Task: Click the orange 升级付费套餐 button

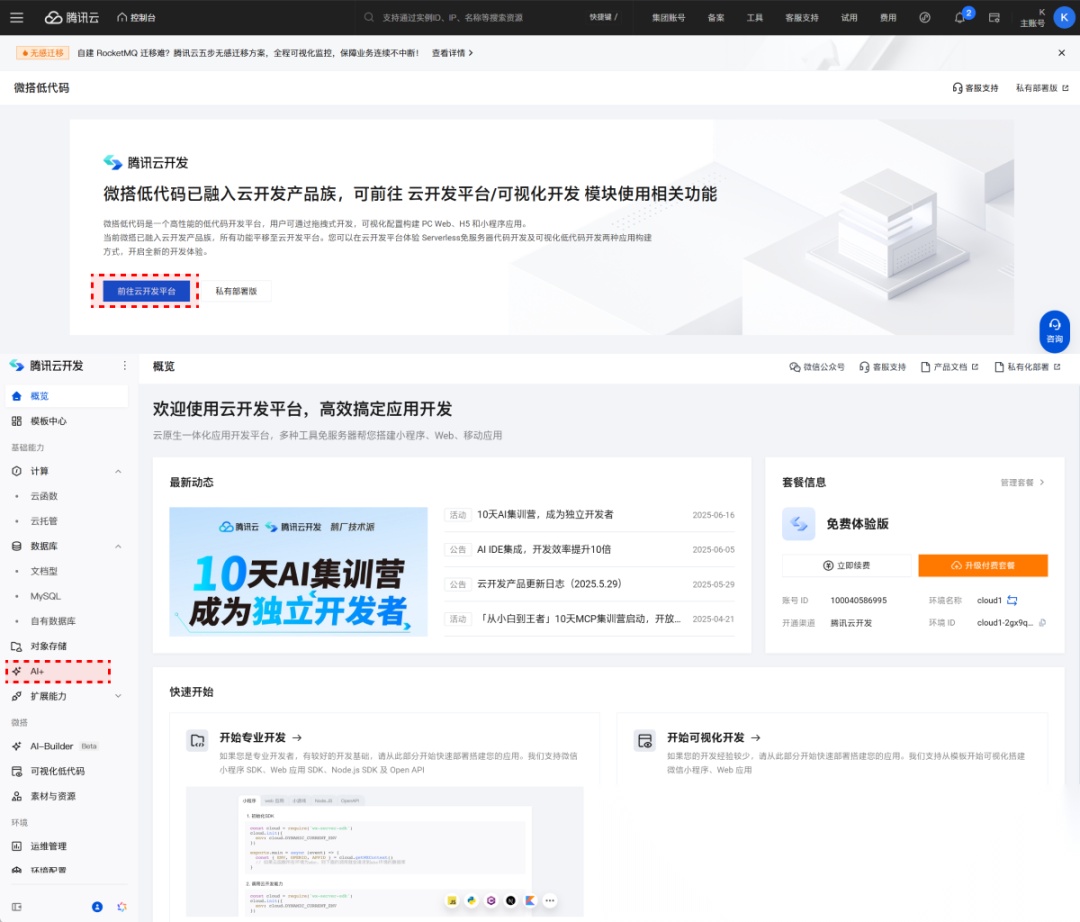Action: [983, 565]
